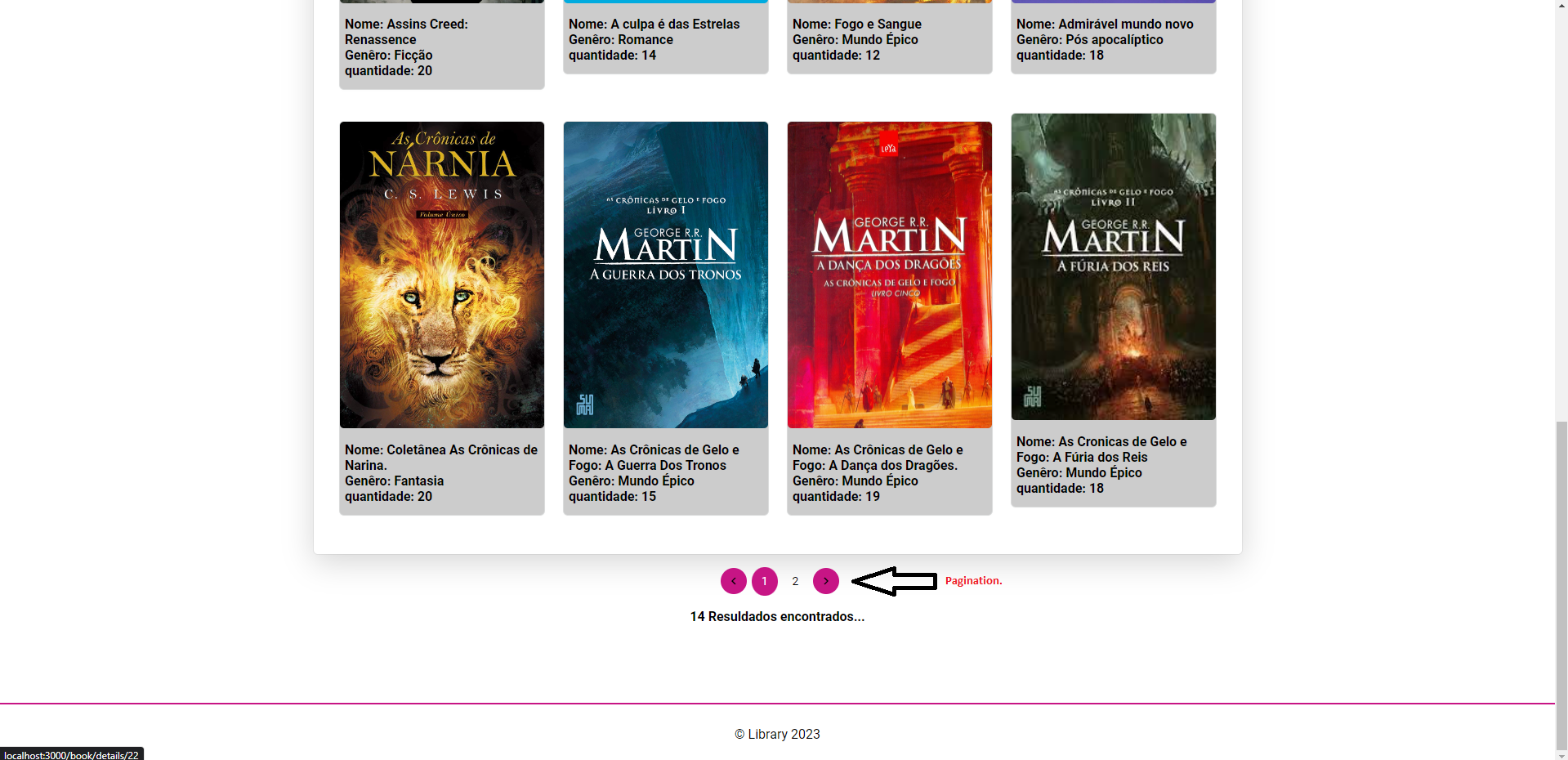Select the Narnia card quantidade text
This screenshot has height=760, width=1568.
tap(388, 496)
